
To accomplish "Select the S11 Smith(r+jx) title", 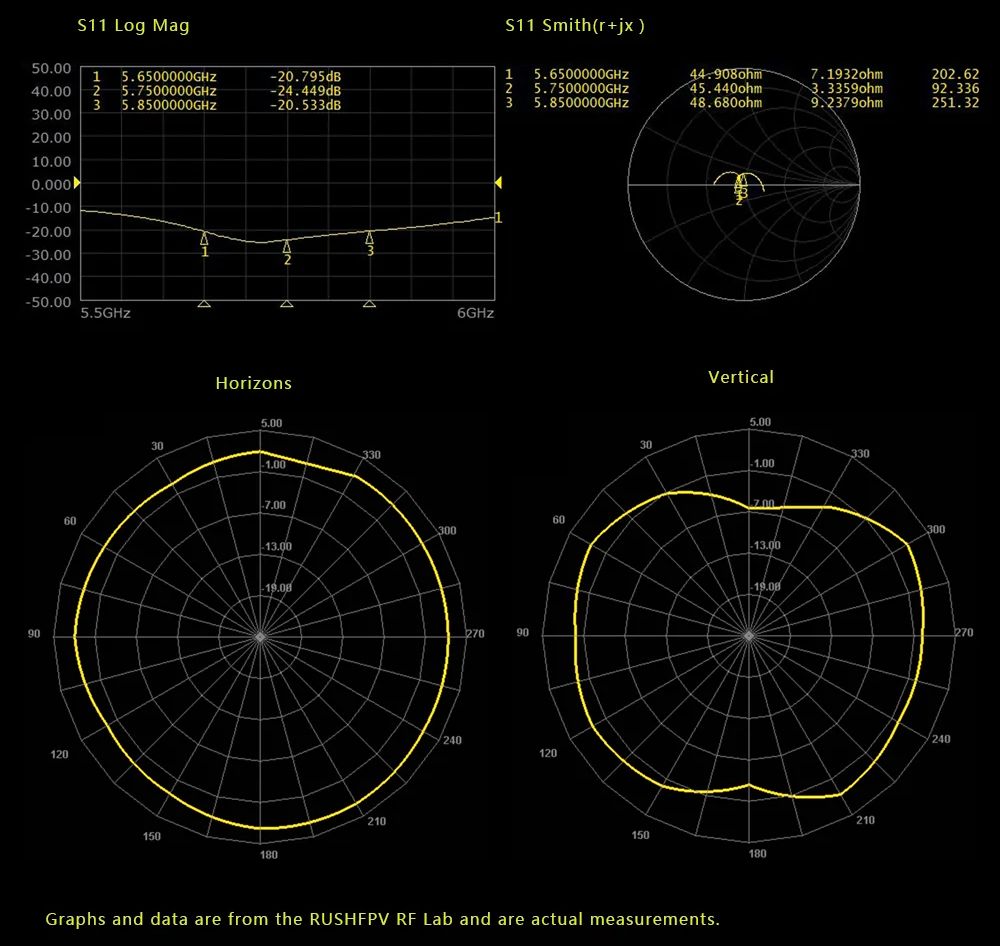I will click(575, 26).
